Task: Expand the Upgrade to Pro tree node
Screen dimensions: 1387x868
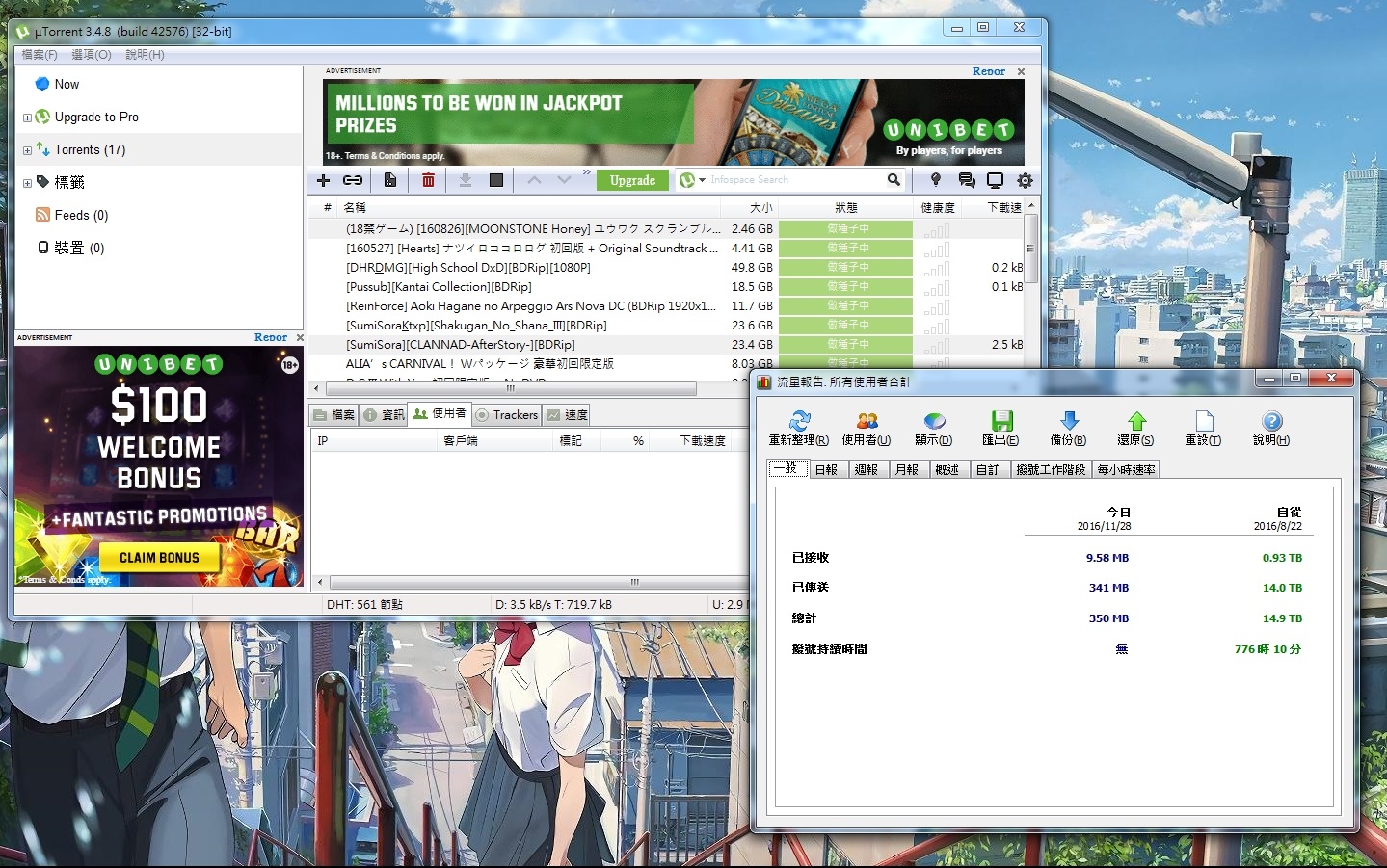Action: click(x=27, y=118)
